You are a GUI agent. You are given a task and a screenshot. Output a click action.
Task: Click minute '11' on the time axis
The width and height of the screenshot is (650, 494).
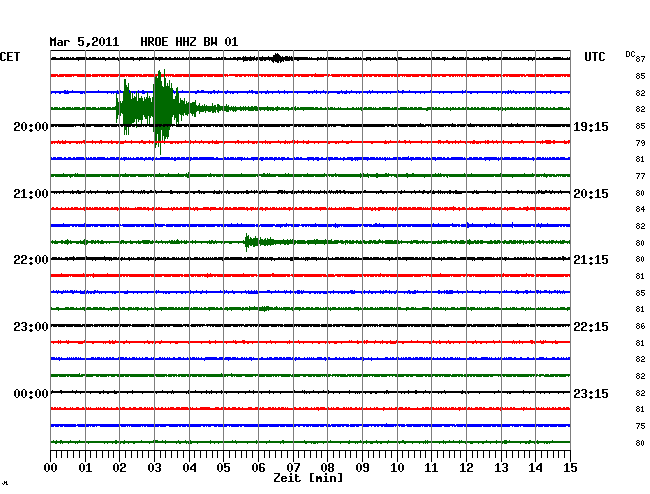coord(432,468)
